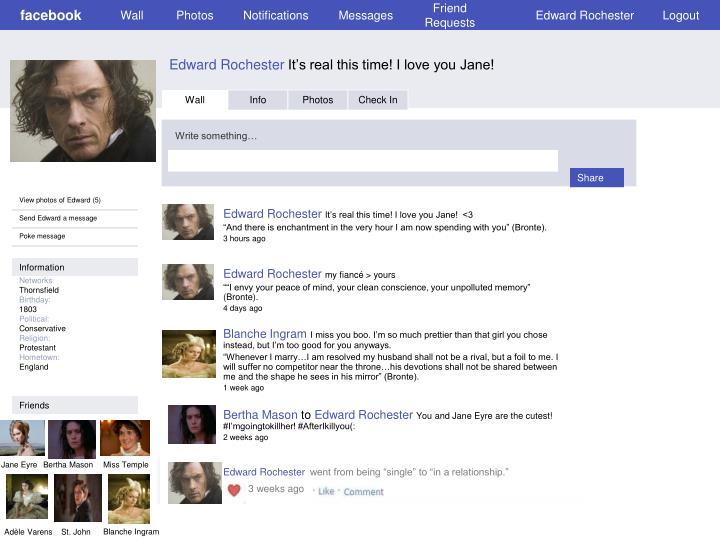Image resolution: width=720 pixels, height=540 pixels.
Task: Click Bertha Mason's avatar on her post
Action: click(191, 424)
